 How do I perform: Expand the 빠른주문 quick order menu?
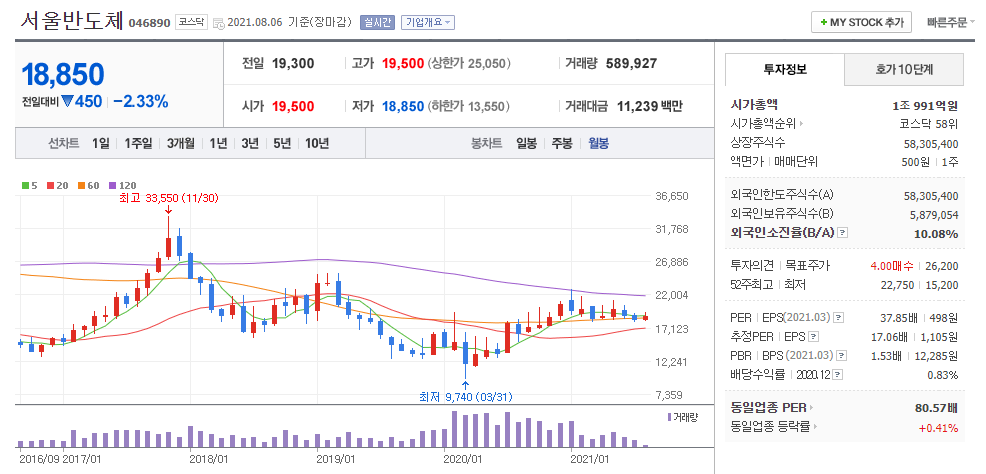(x=951, y=23)
